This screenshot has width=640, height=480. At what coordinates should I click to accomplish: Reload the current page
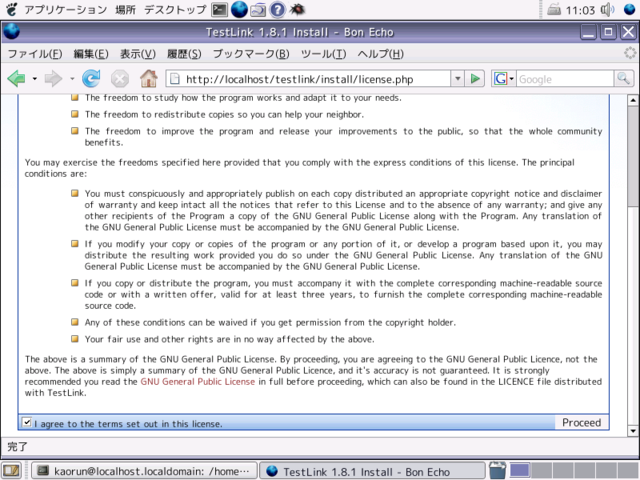pos(91,78)
